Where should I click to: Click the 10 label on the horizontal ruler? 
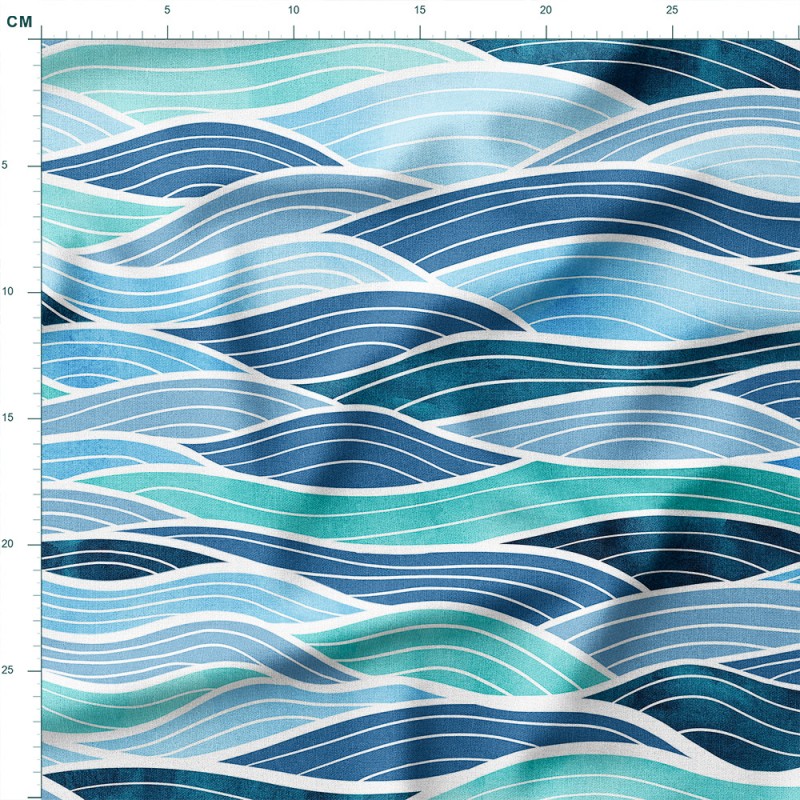point(293,10)
